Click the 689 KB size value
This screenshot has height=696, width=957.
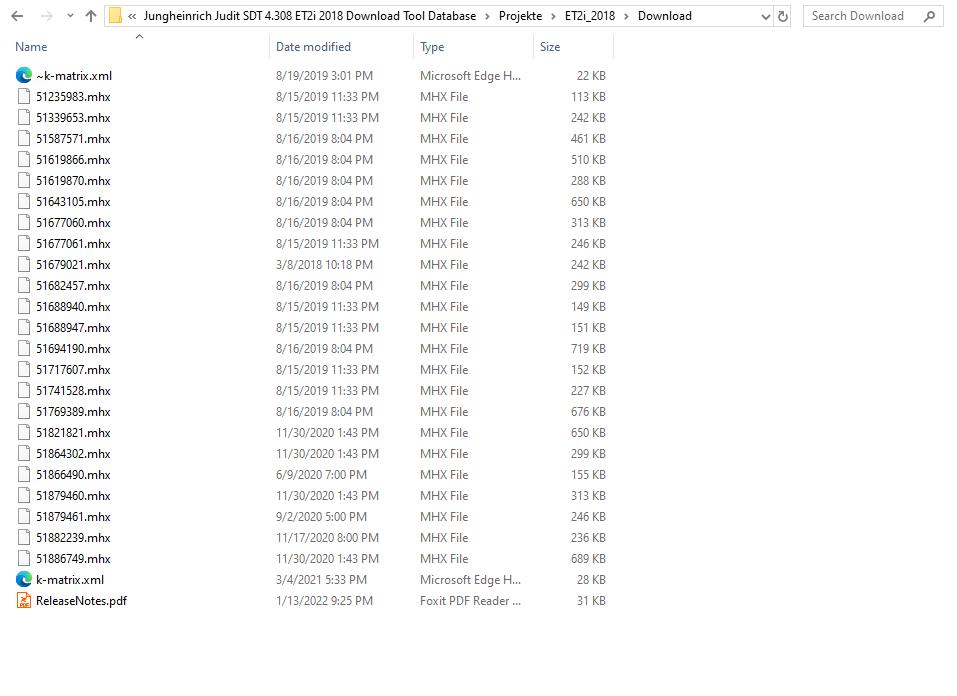(588, 559)
